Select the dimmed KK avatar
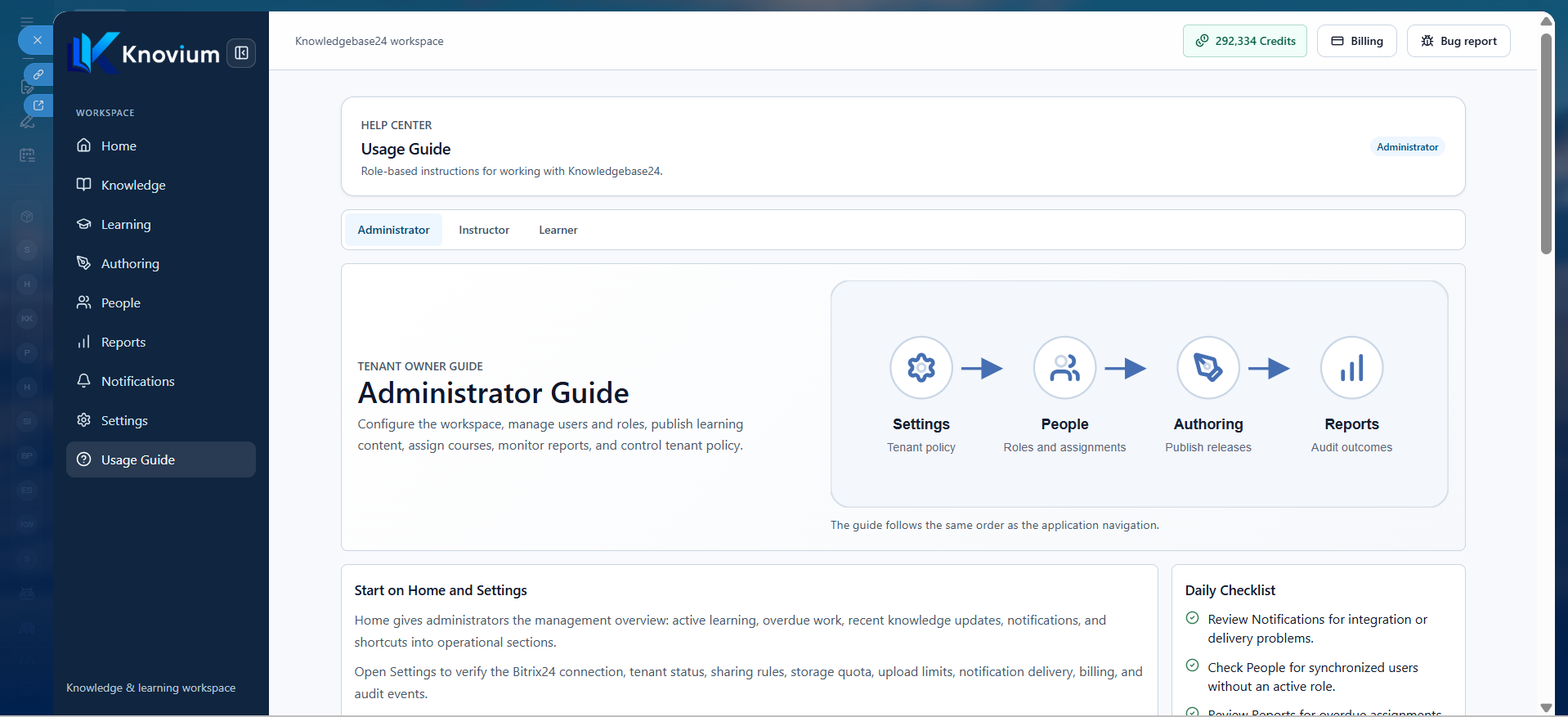The image size is (1568, 717). [x=27, y=319]
